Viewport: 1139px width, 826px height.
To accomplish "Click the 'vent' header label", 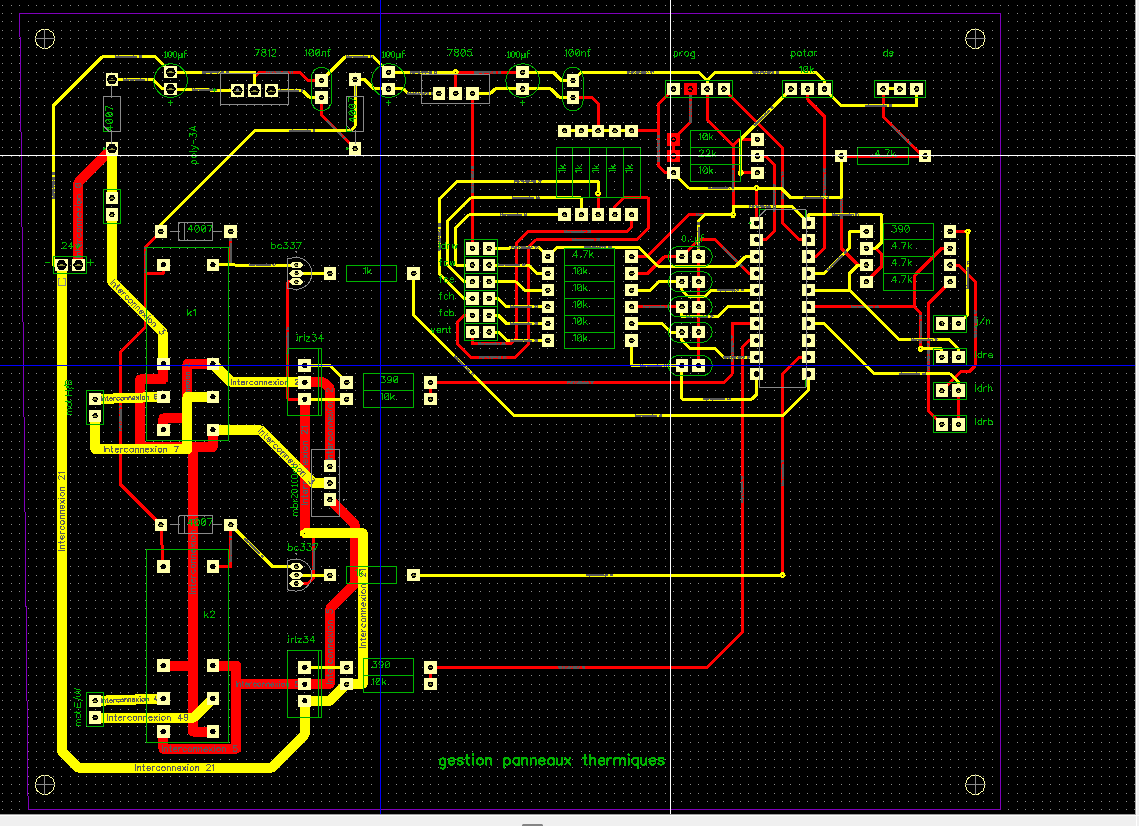I will pyautogui.click(x=442, y=330).
